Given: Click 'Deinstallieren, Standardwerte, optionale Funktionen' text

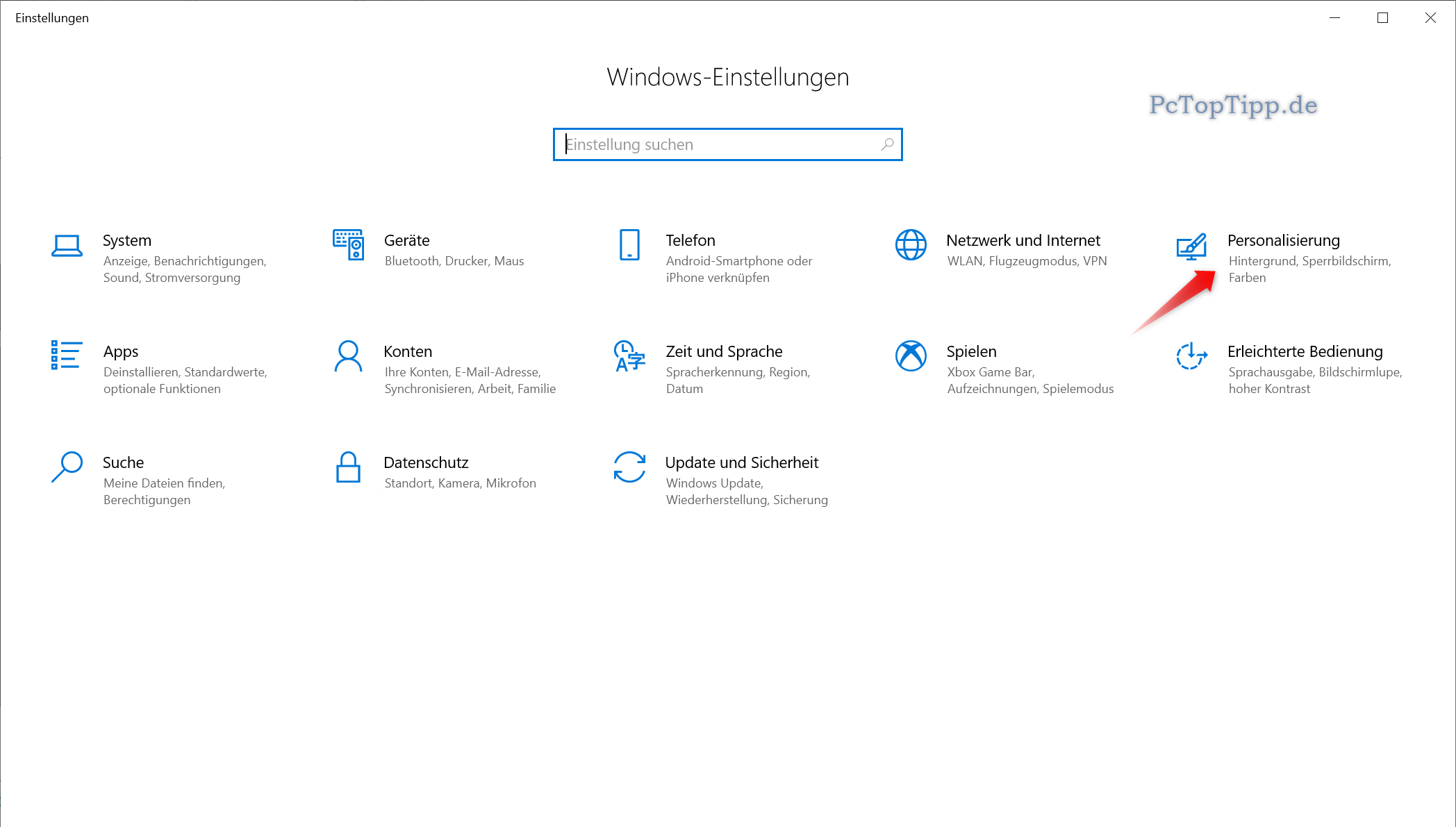Looking at the screenshot, I should (x=185, y=381).
